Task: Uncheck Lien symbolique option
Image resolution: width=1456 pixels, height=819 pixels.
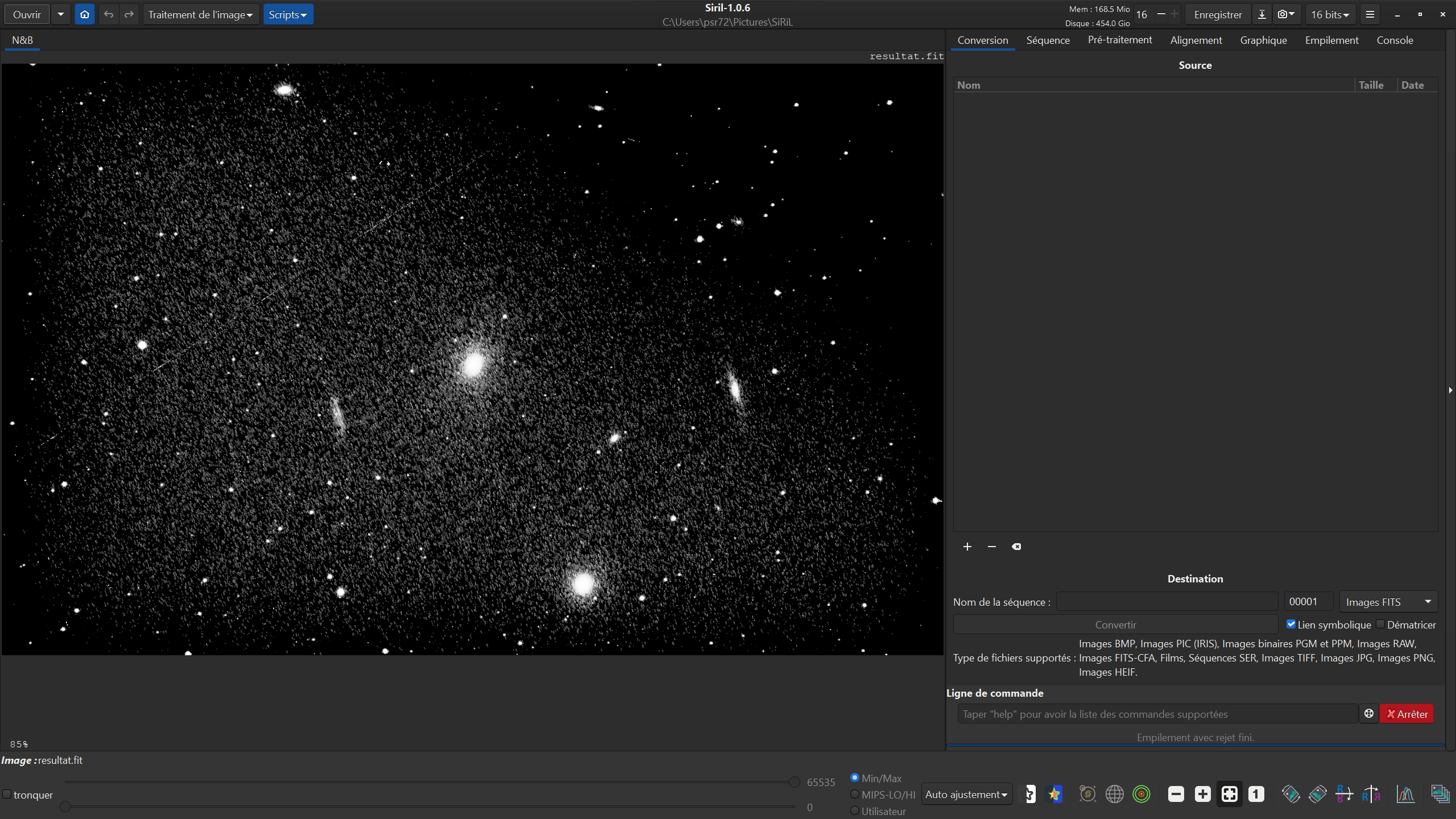Action: click(1291, 624)
